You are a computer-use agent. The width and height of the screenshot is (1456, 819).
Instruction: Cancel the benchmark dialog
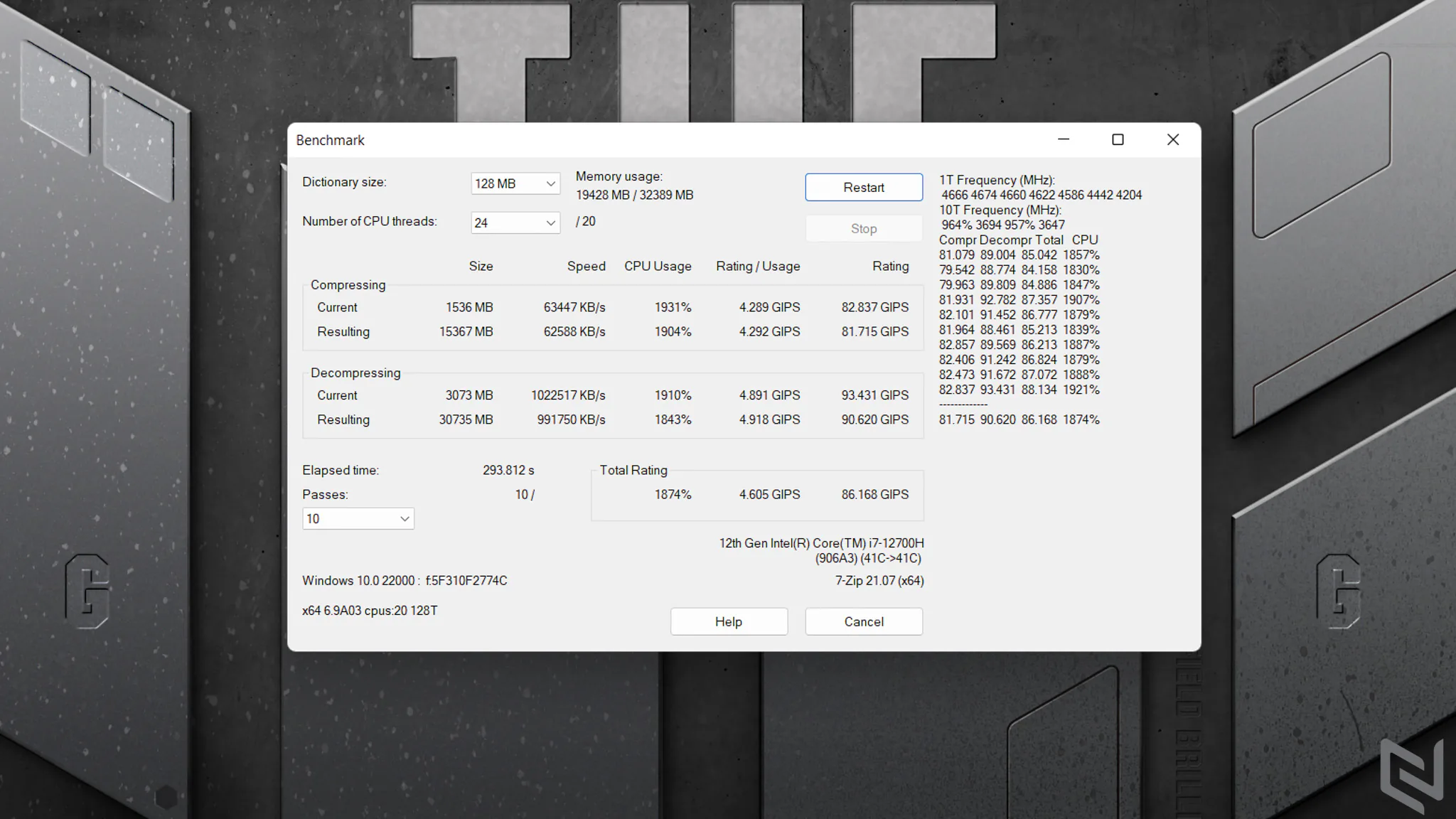coord(864,621)
